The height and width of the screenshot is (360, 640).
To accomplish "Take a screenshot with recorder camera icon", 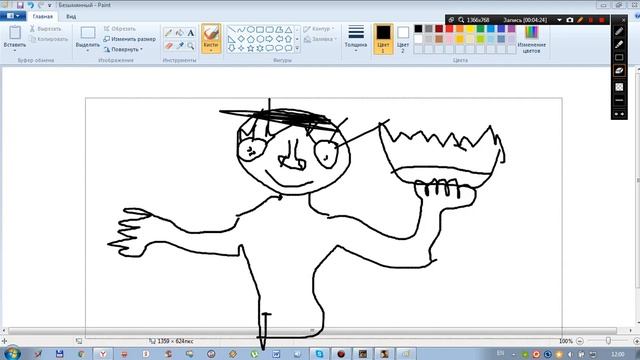I will [570, 20].
